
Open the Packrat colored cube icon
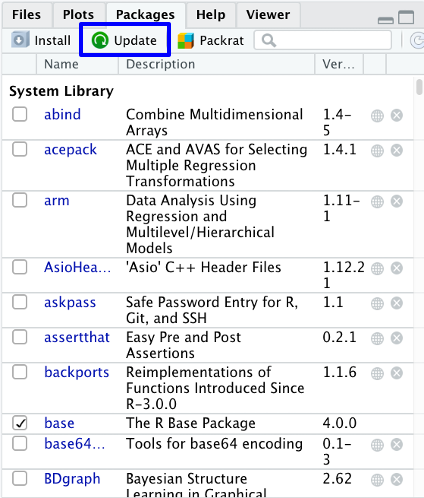[x=186, y=41]
